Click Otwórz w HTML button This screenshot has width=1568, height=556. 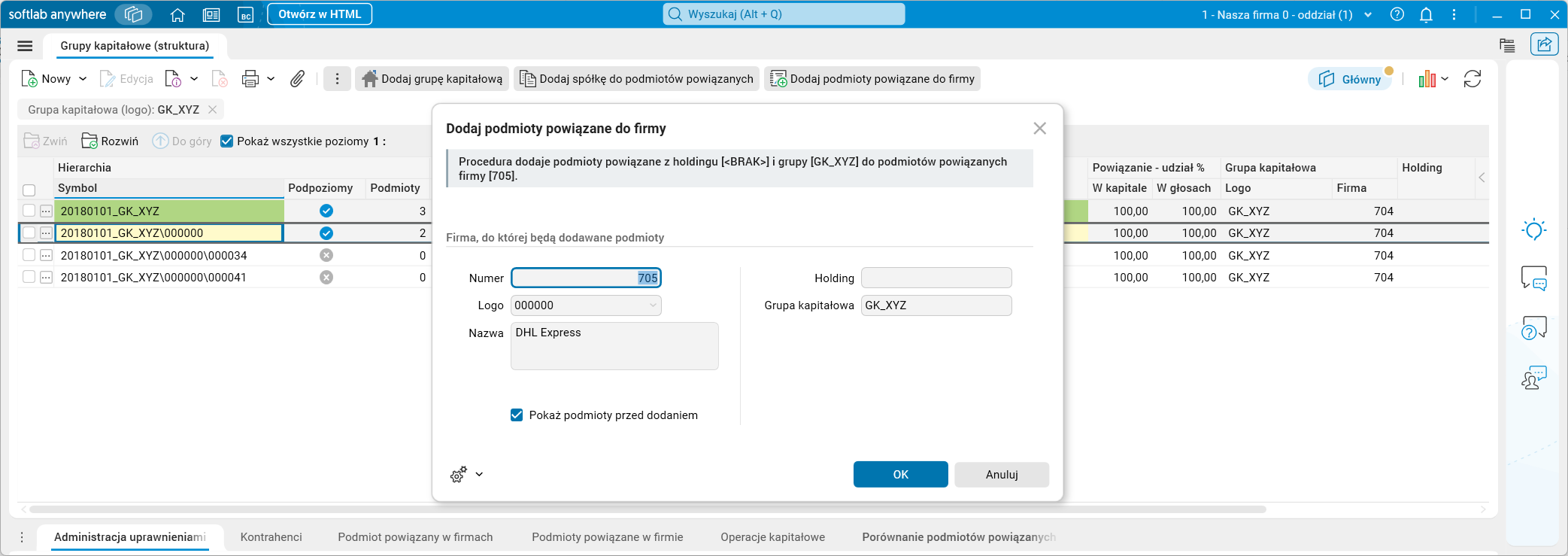coord(320,14)
